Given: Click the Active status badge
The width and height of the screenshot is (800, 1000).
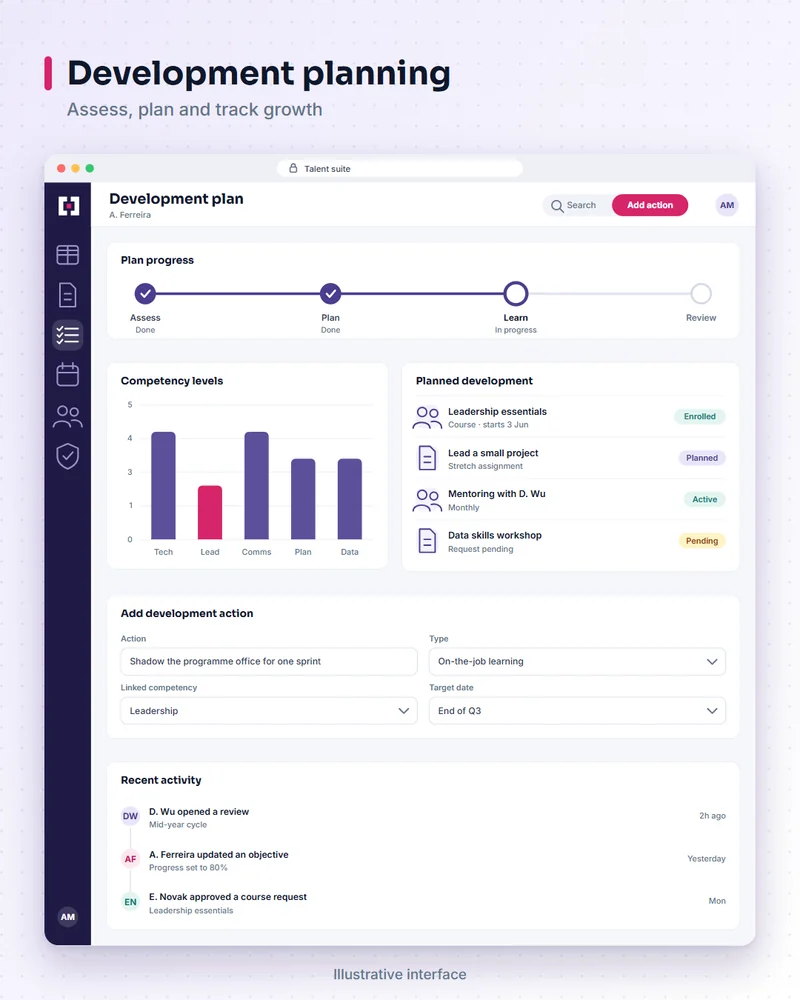Looking at the screenshot, I should [704, 499].
